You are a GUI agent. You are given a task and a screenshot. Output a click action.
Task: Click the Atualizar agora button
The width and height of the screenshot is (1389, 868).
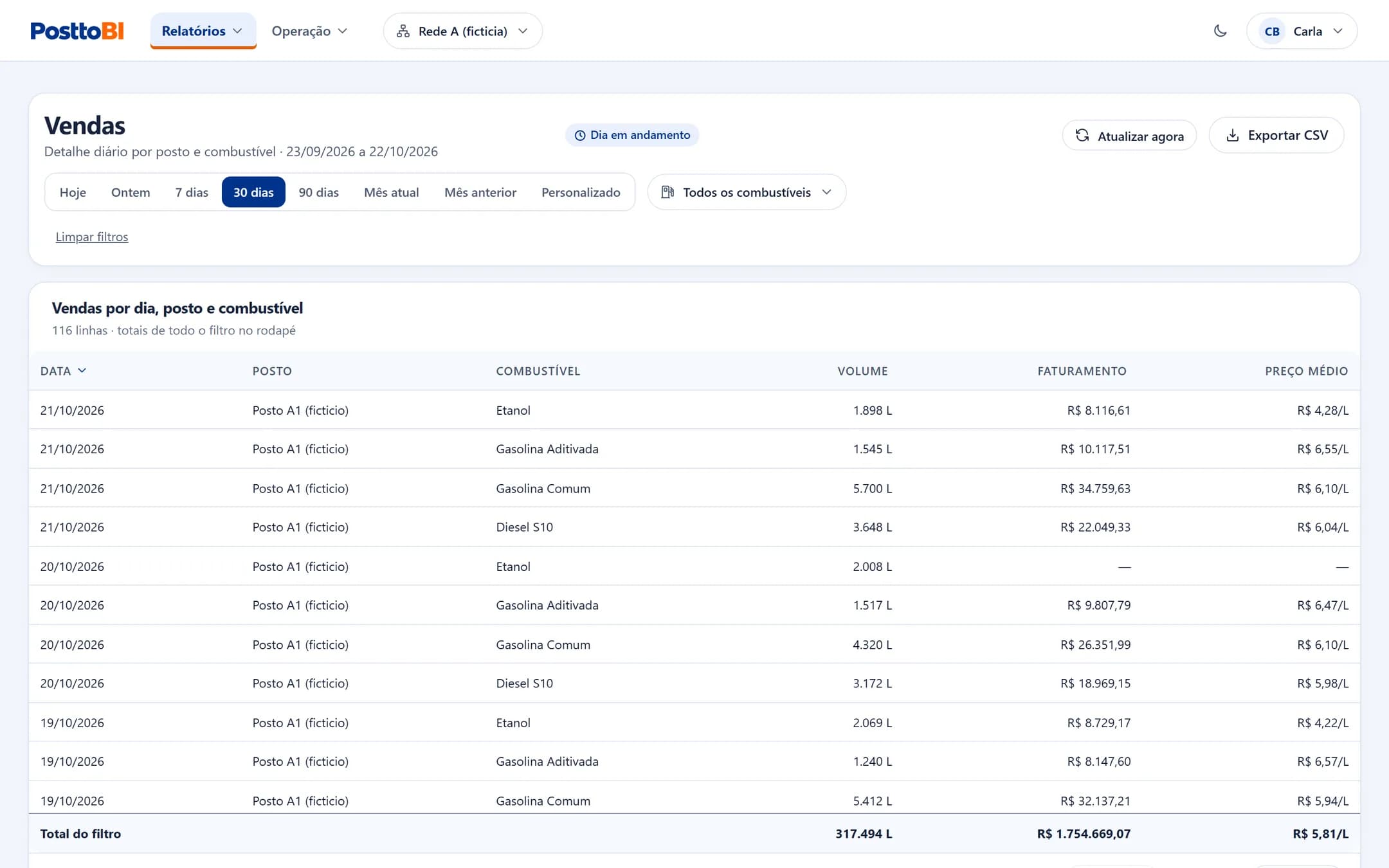1129,136
